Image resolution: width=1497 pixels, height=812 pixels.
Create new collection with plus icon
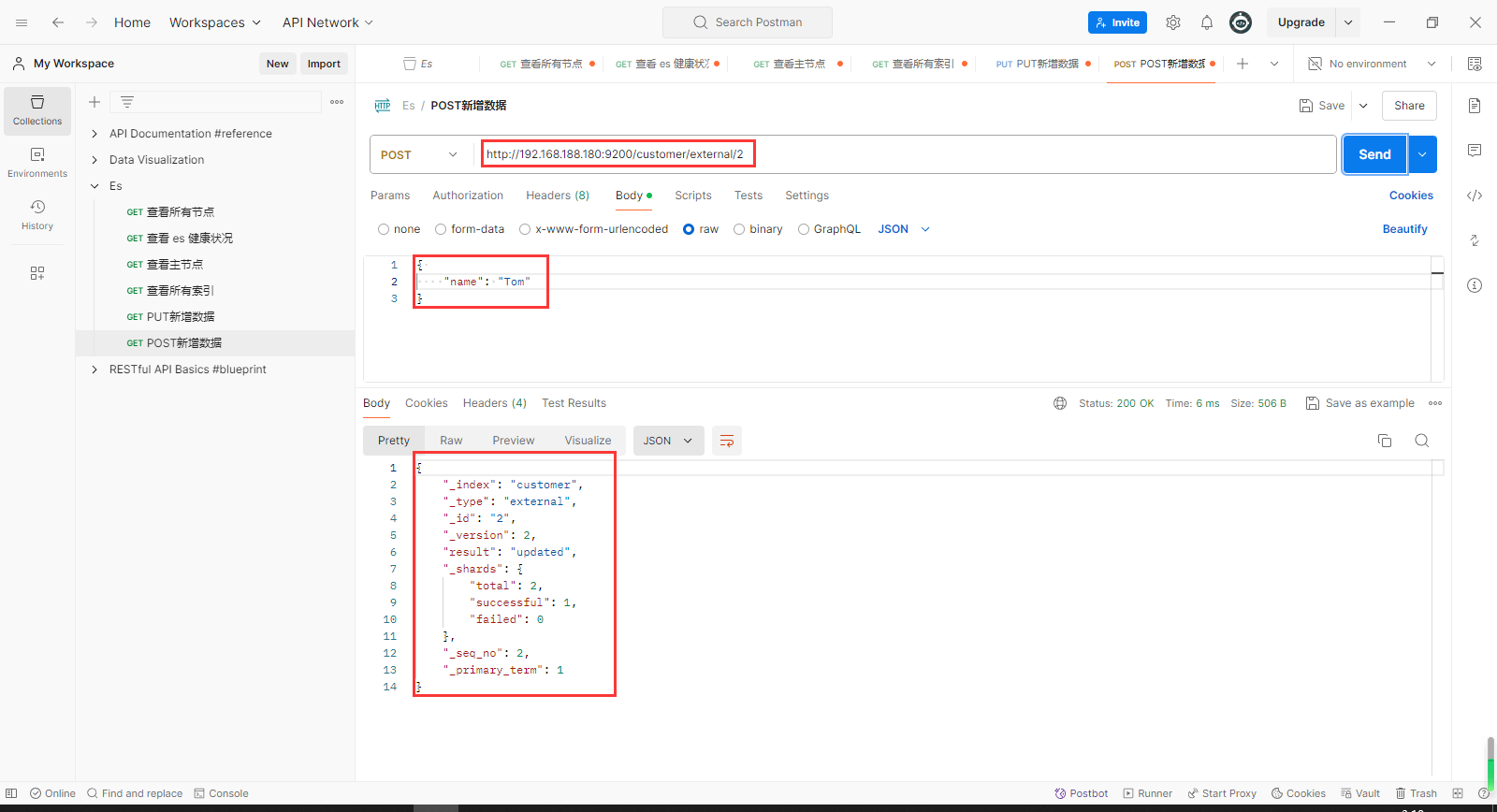click(94, 102)
